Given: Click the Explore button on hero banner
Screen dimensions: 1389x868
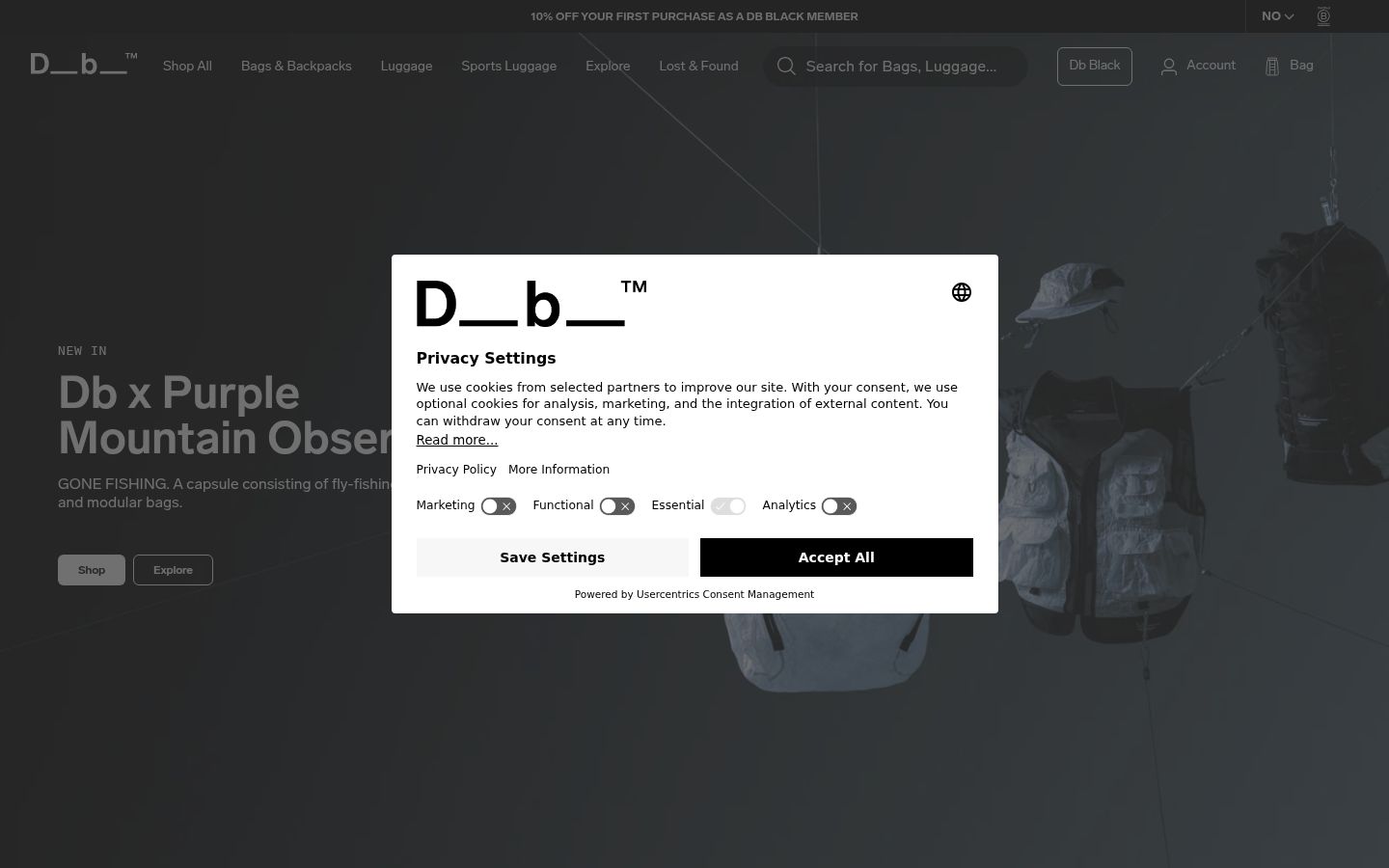Looking at the screenshot, I should click(173, 570).
